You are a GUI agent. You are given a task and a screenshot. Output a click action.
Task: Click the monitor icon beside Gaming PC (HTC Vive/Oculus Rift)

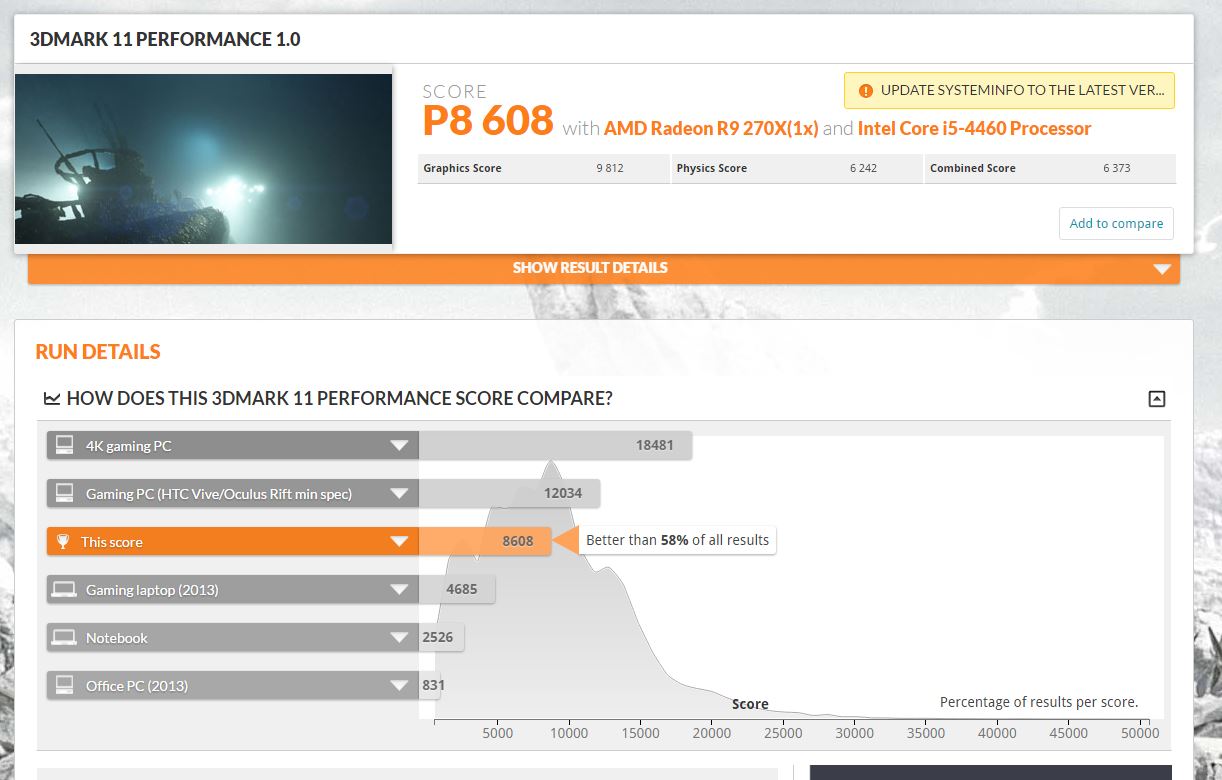tap(64, 494)
